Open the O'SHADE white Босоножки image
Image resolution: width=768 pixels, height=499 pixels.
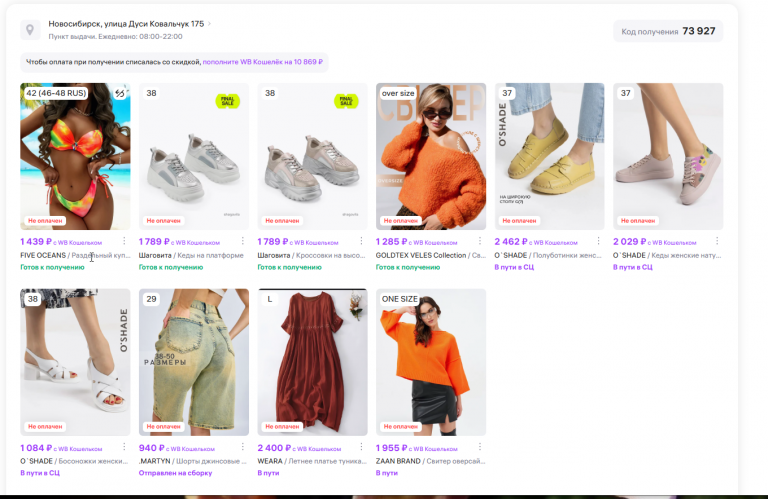click(75, 362)
